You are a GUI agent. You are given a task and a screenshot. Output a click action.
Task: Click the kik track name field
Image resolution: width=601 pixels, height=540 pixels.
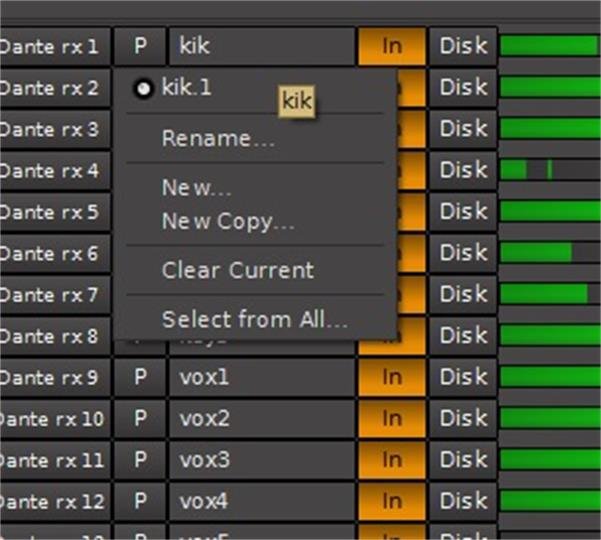[x=261, y=46]
